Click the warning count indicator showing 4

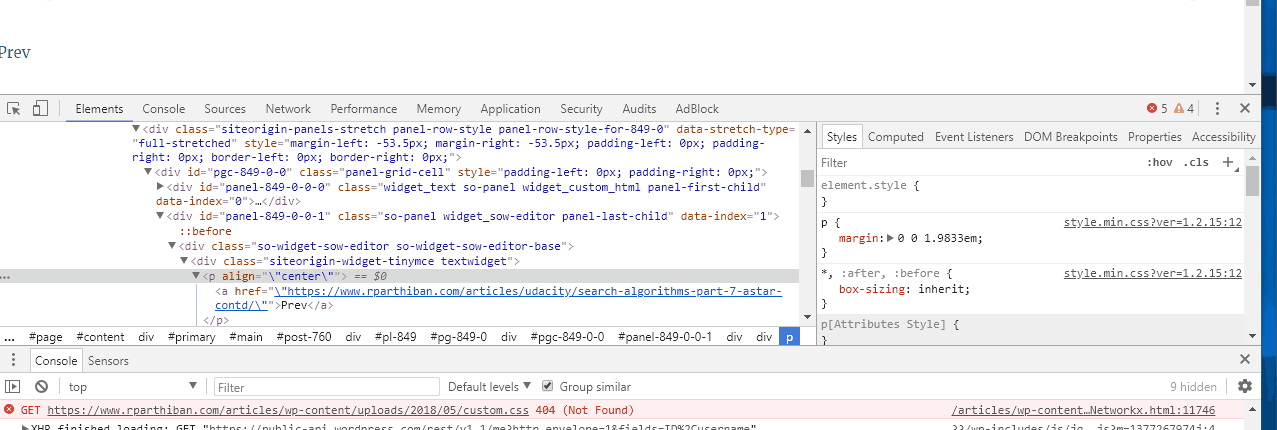(x=1184, y=108)
